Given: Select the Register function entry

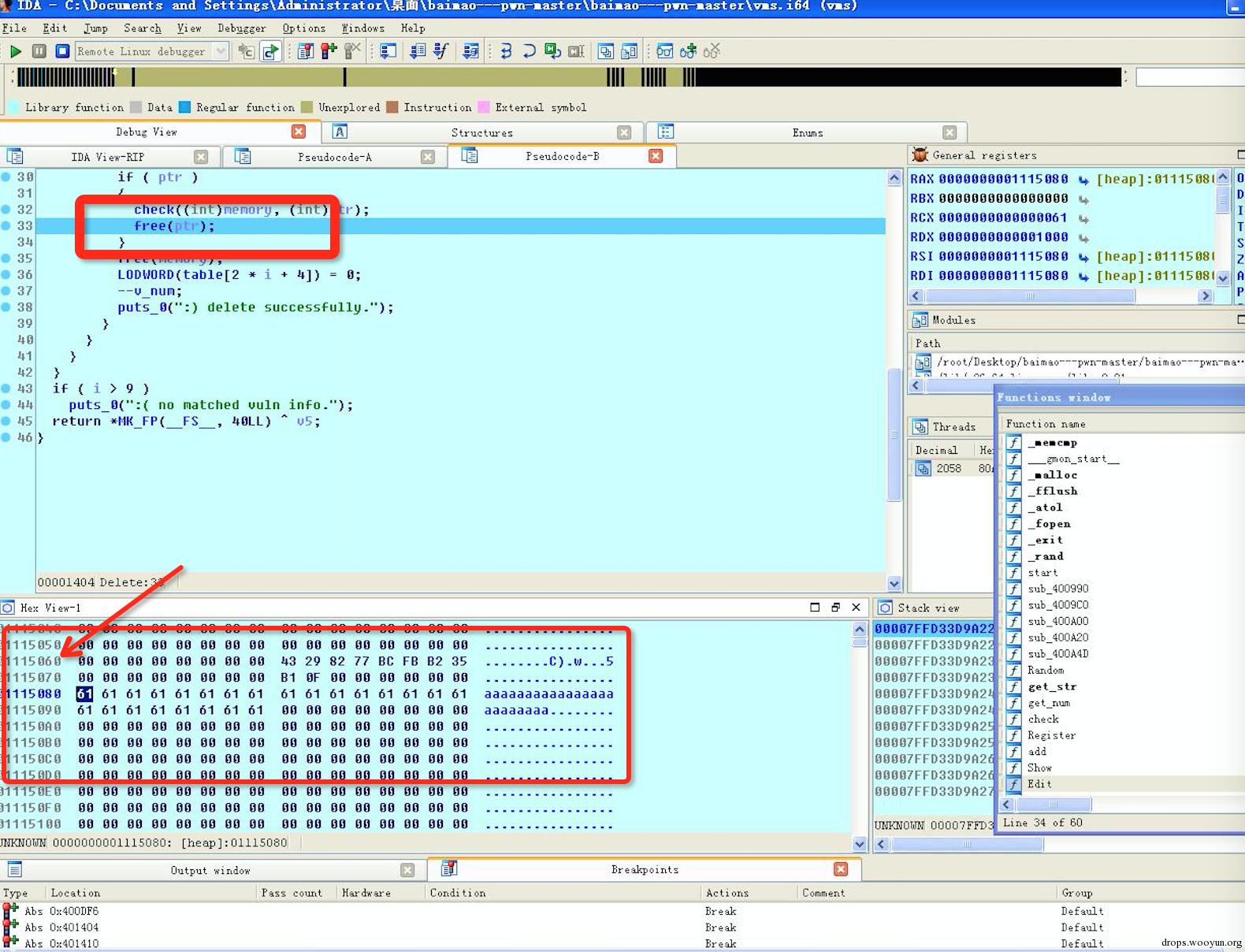Looking at the screenshot, I should click(1051, 735).
